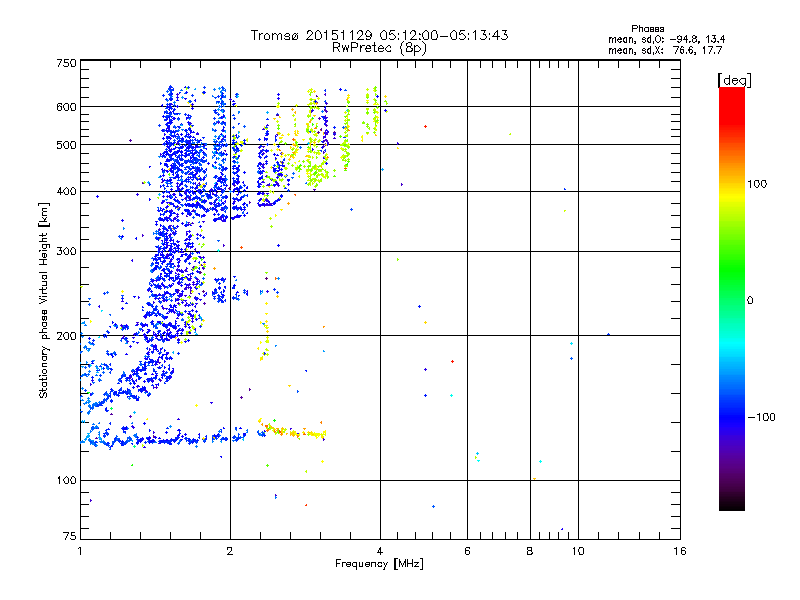Click the '16' x-axis tick label
The width and height of the screenshot is (800, 600).
680,551
